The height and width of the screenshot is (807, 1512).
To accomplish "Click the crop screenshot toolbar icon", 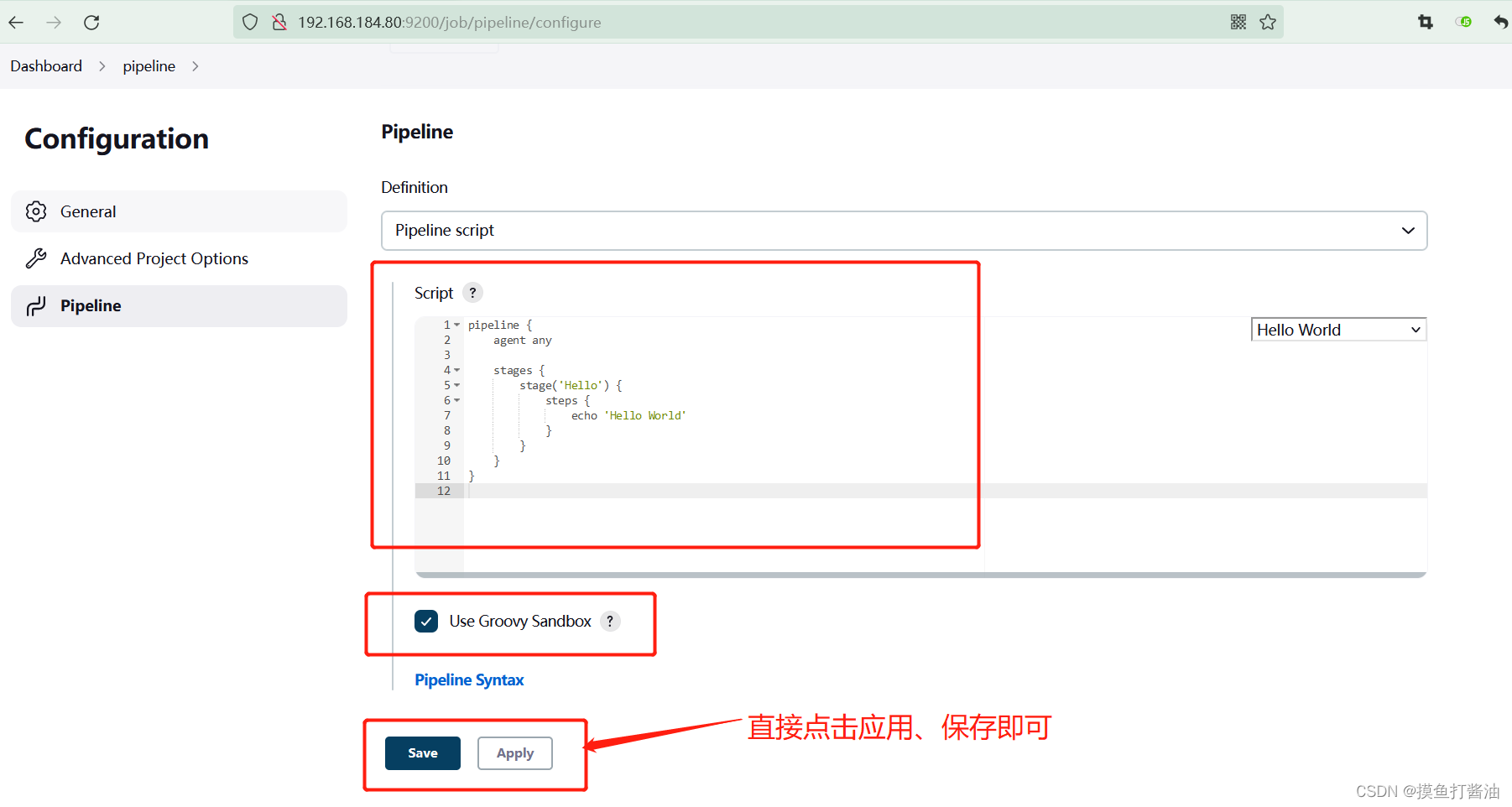I will [1426, 22].
